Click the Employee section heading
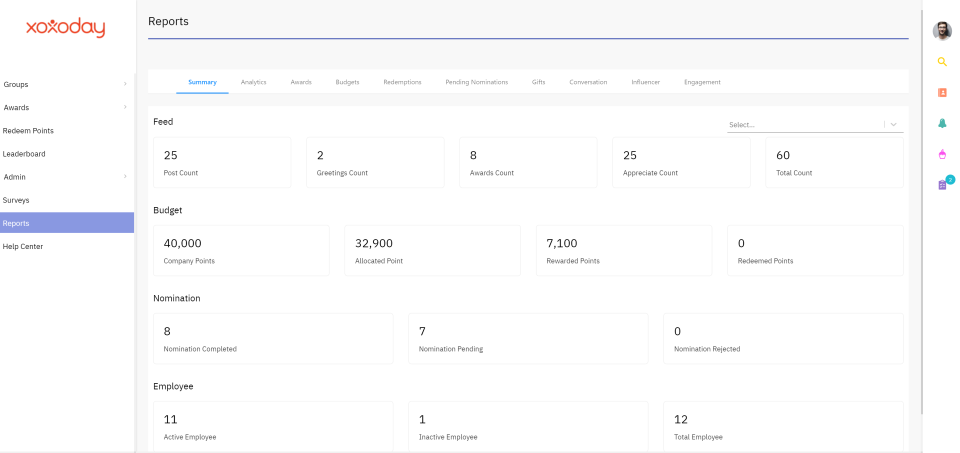The height and width of the screenshot is (453, 960). pos(173,386)
